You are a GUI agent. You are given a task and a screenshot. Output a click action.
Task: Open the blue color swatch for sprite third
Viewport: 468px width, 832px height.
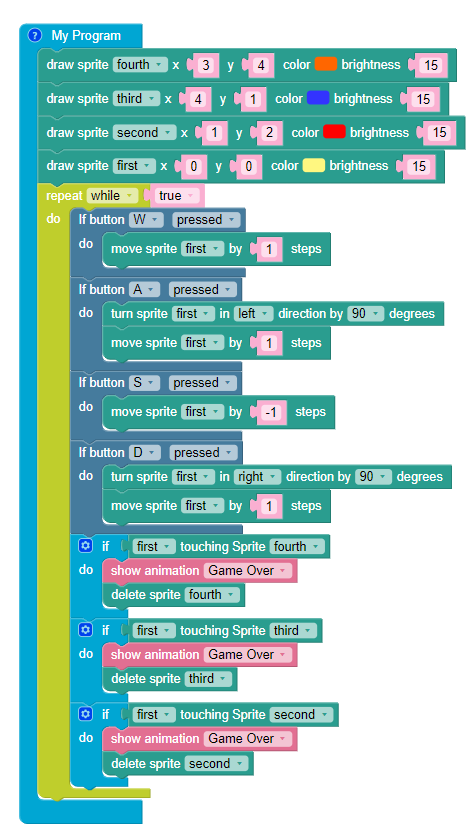[x=318, y=98]
